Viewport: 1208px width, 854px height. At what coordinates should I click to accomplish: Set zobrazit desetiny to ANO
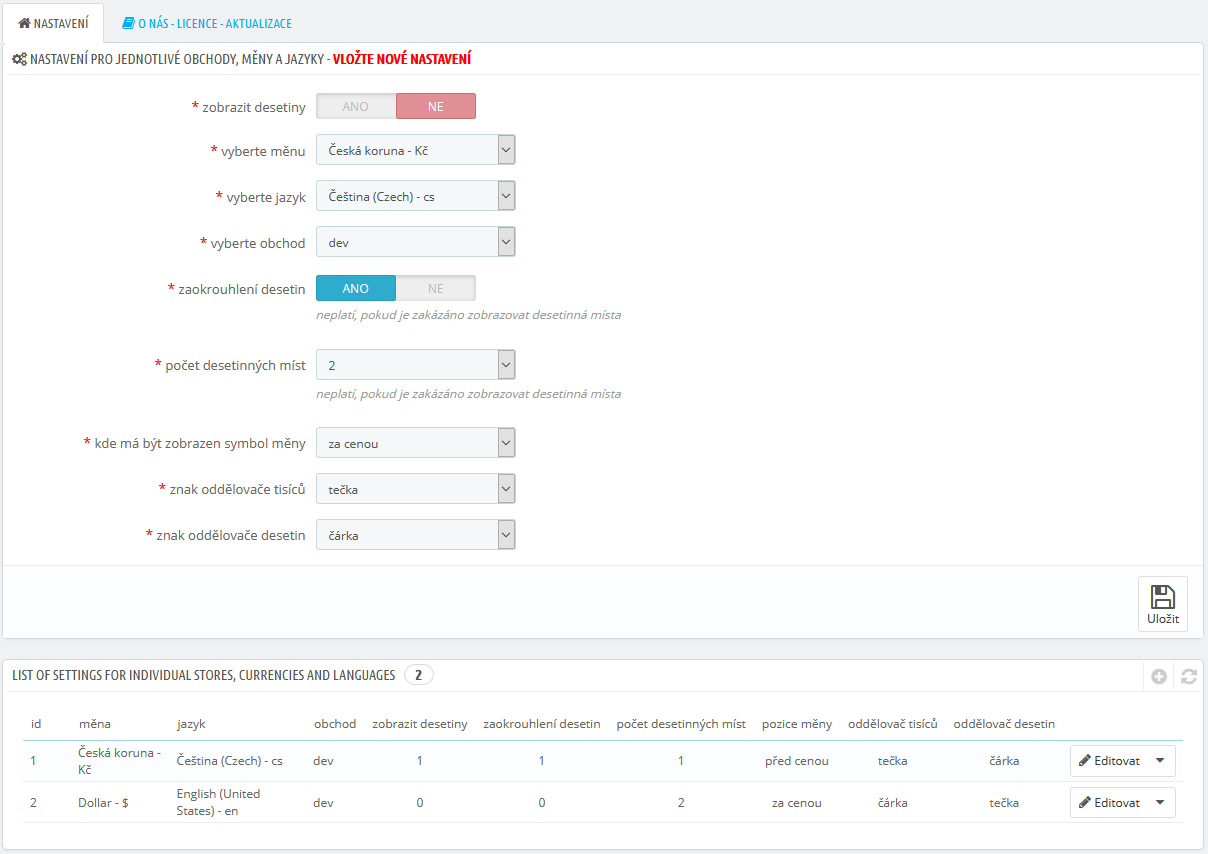click(356, 106)
